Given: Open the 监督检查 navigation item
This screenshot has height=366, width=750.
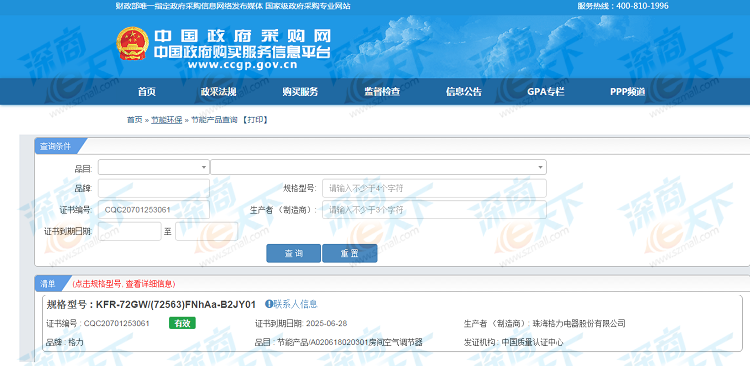Looking at the screenshot, I should coord(382,92).
